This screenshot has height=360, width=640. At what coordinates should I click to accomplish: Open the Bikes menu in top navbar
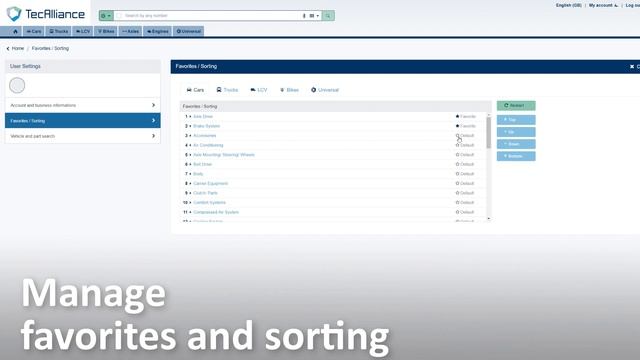106,31
